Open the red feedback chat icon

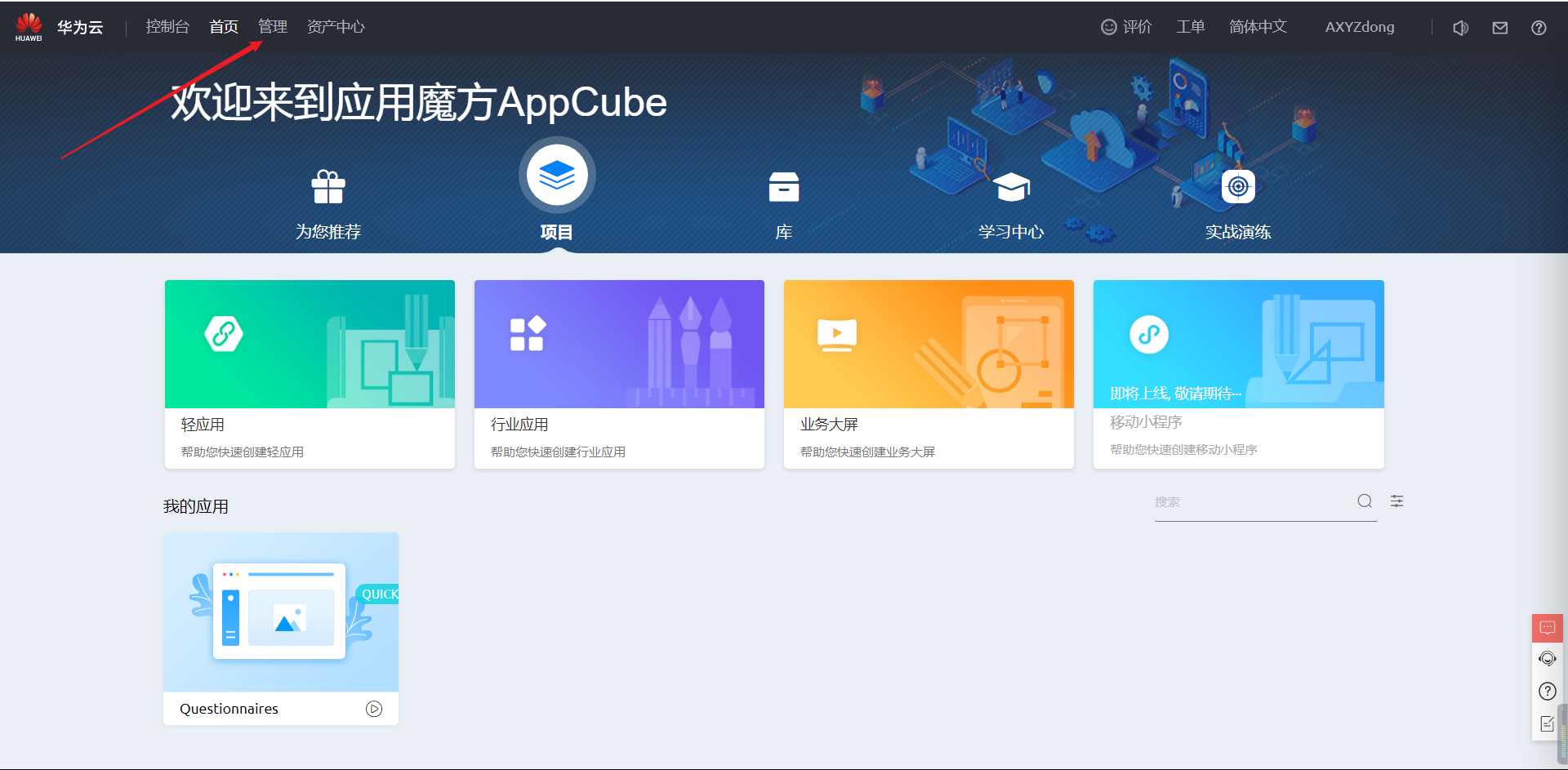pyautogui.click(x=1548, y=628)
